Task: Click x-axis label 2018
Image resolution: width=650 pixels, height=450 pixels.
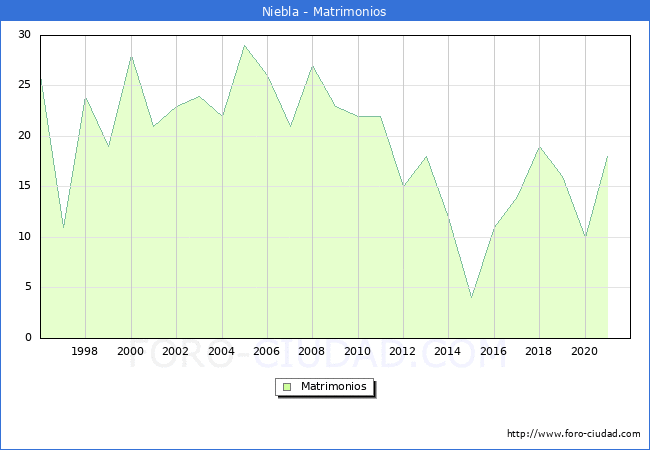Action: [x=538, y=351]
